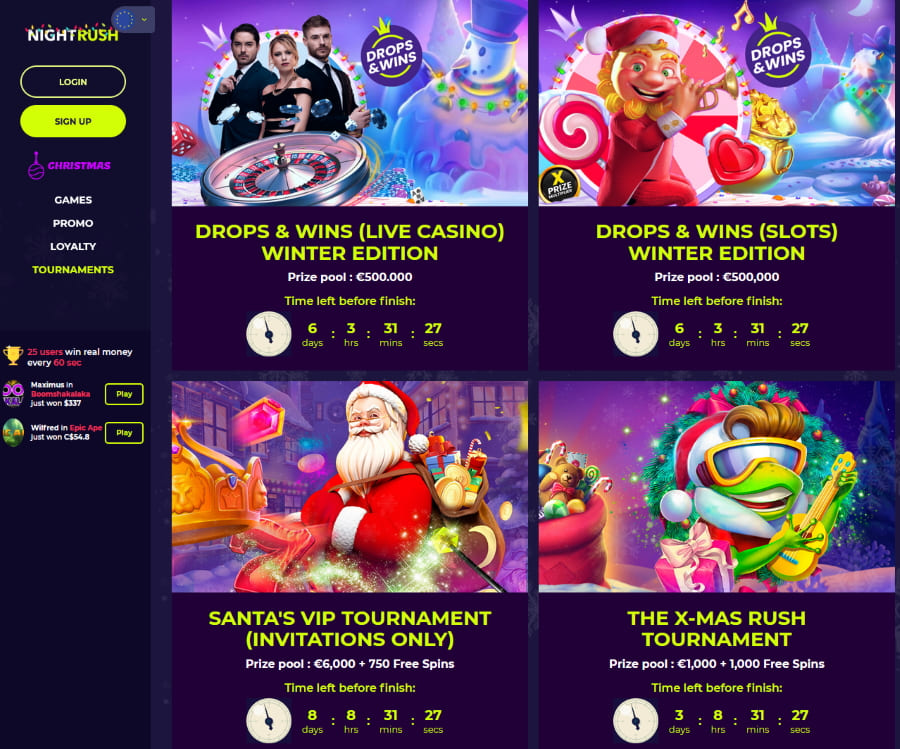Viewport: 900px width, 749px height.
Task: Click the X-Mas Rush countdown clock icon
Action: [635, 721]
